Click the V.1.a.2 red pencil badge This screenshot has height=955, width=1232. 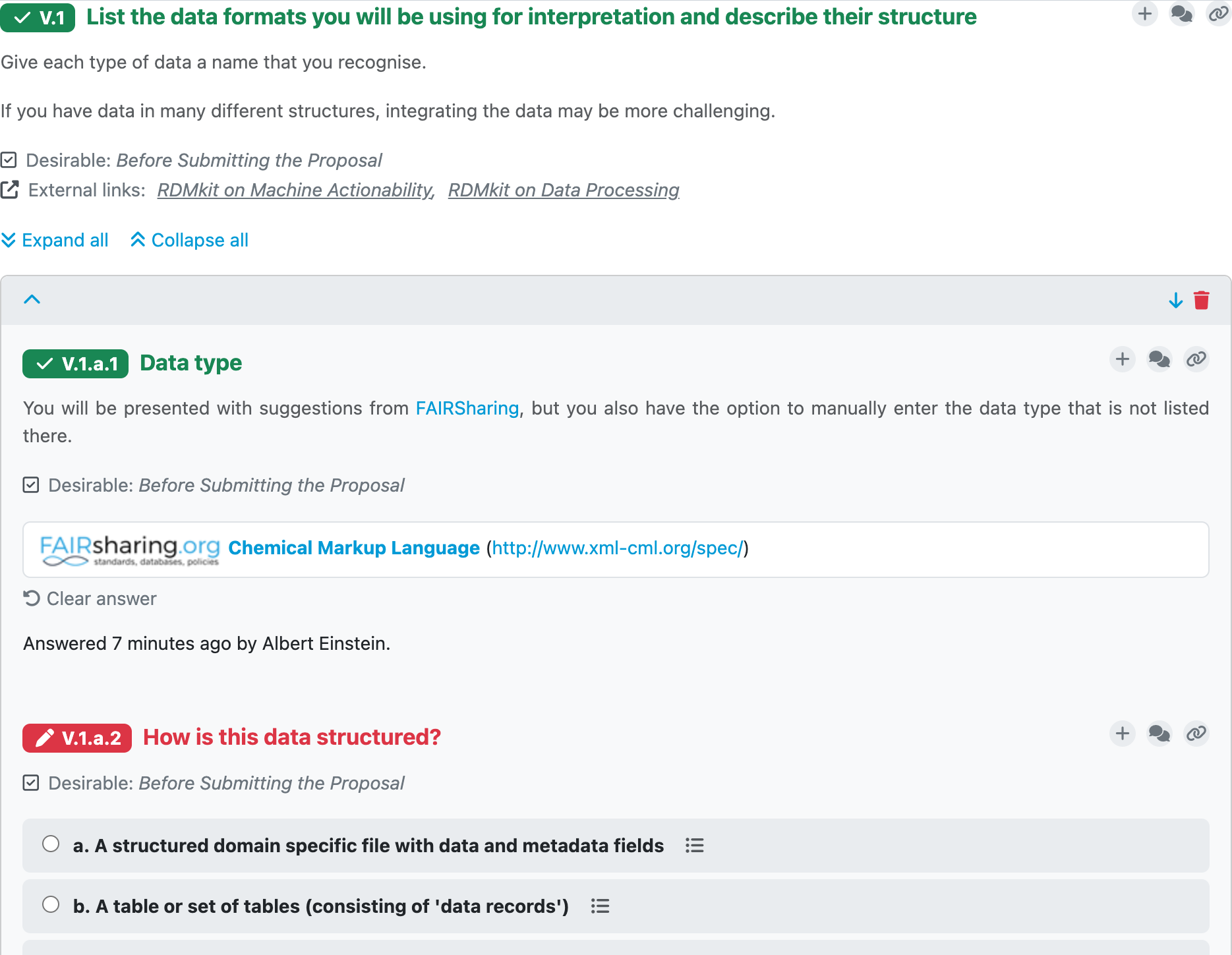pyautogui.click(x=77, y=738)
